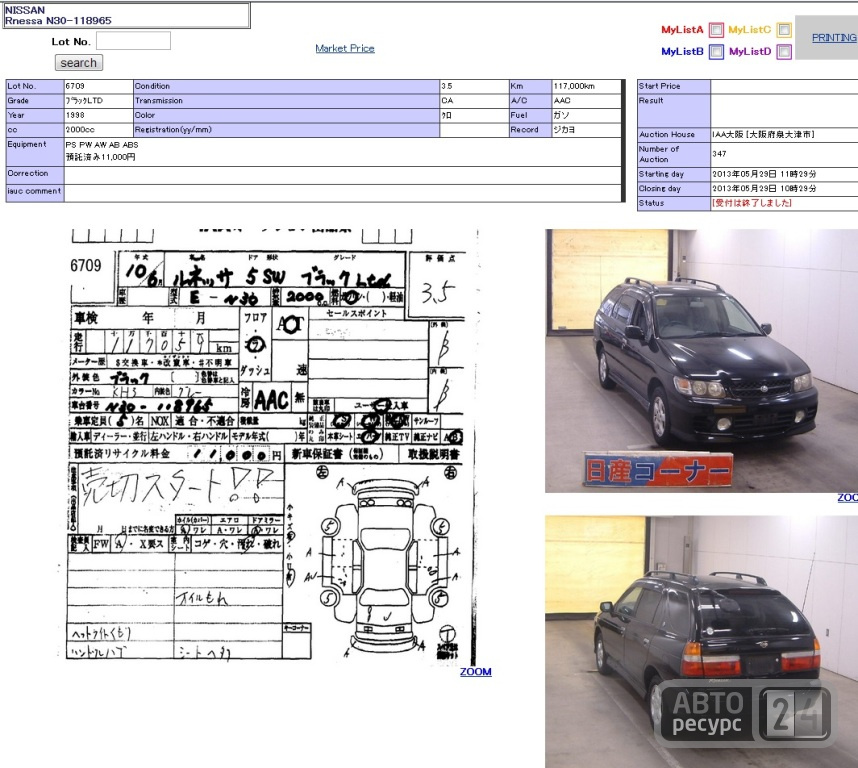Click the Correction row label
The height and width of the screenshot is (768, 858).
35,175
